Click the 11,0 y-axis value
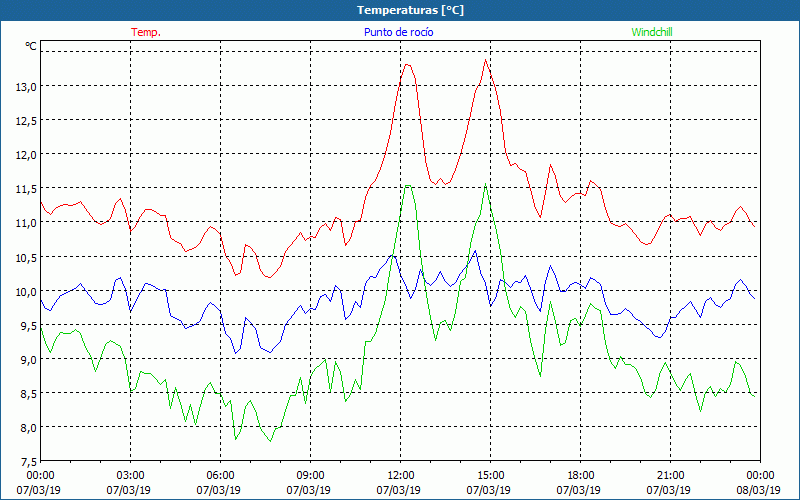 26,223
